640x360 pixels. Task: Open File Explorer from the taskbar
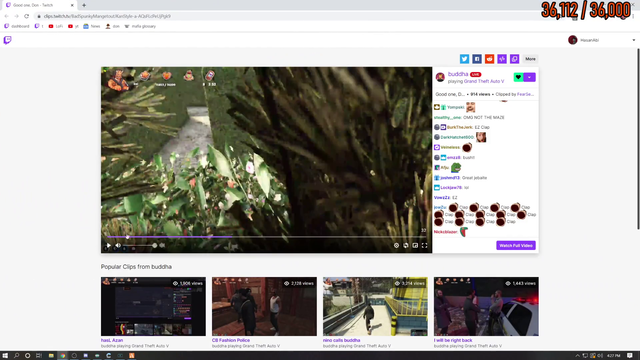coord(51,356)
